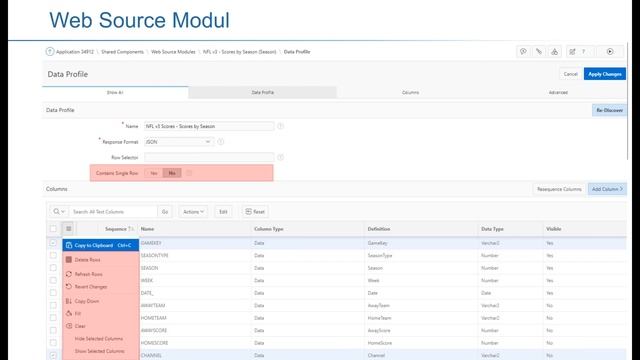Screen dimensions: 640x360
Task: Toggle the AWAYSCORE row checkbox
Action: [53, 330]
